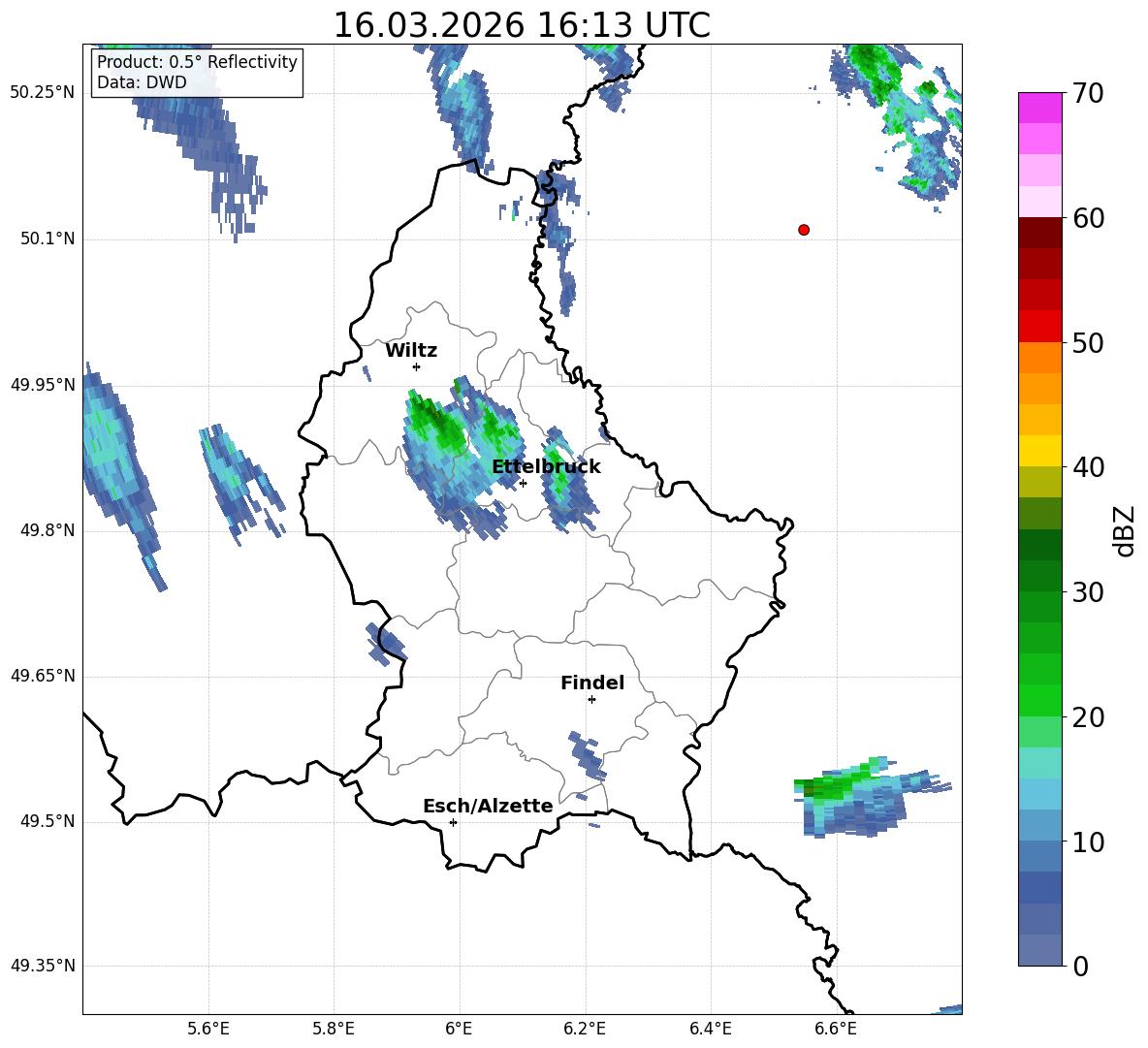Click the 49.8°N latitude tick label

coord(48,530)
